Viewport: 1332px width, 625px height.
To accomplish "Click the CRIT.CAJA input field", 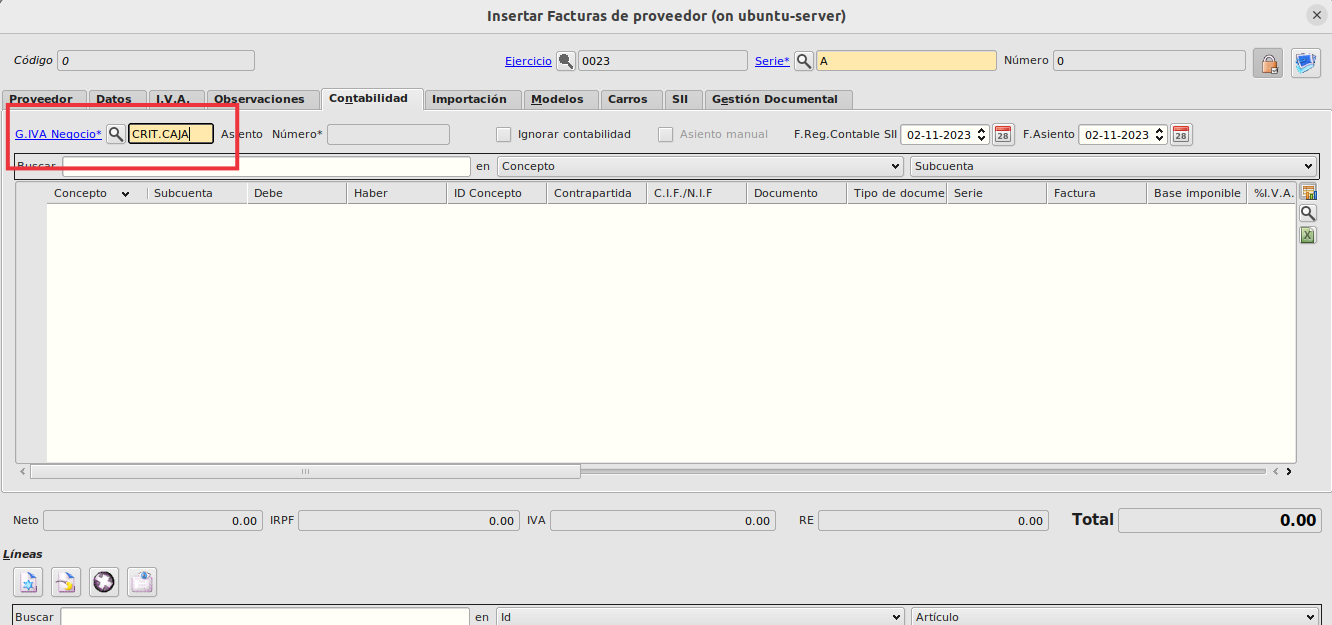I will (171, 134).
